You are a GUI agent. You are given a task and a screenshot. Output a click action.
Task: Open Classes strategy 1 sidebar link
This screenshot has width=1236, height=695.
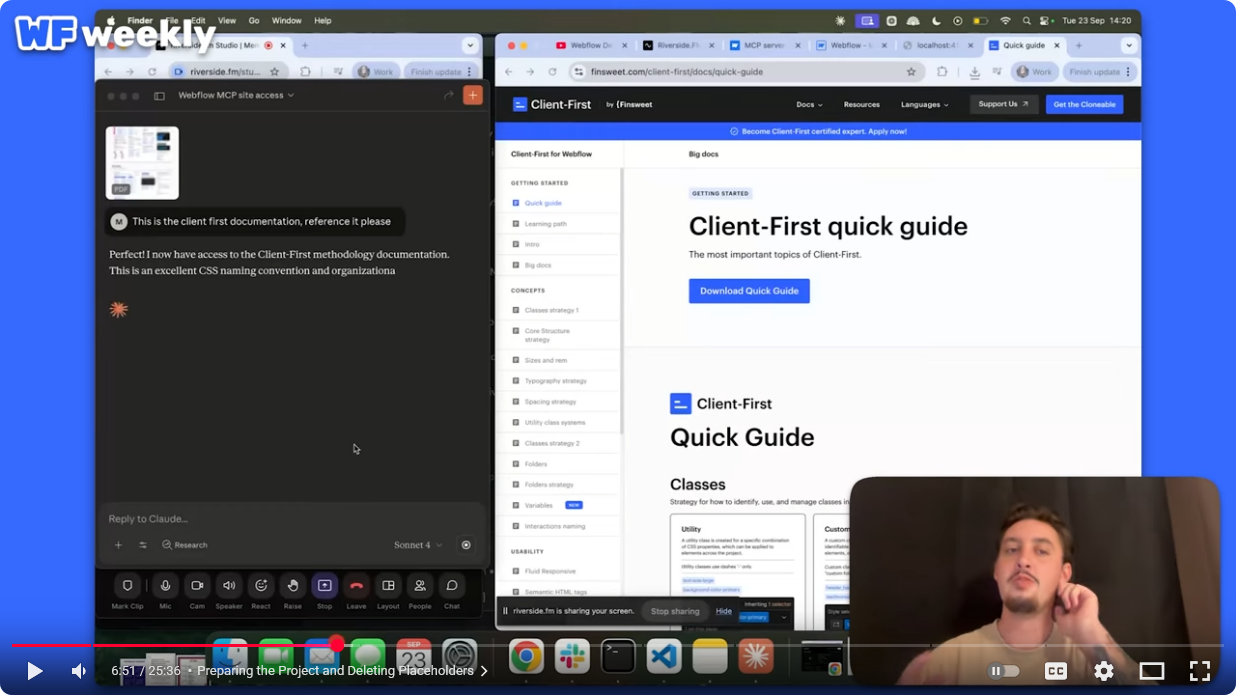[x=551, y=310]
